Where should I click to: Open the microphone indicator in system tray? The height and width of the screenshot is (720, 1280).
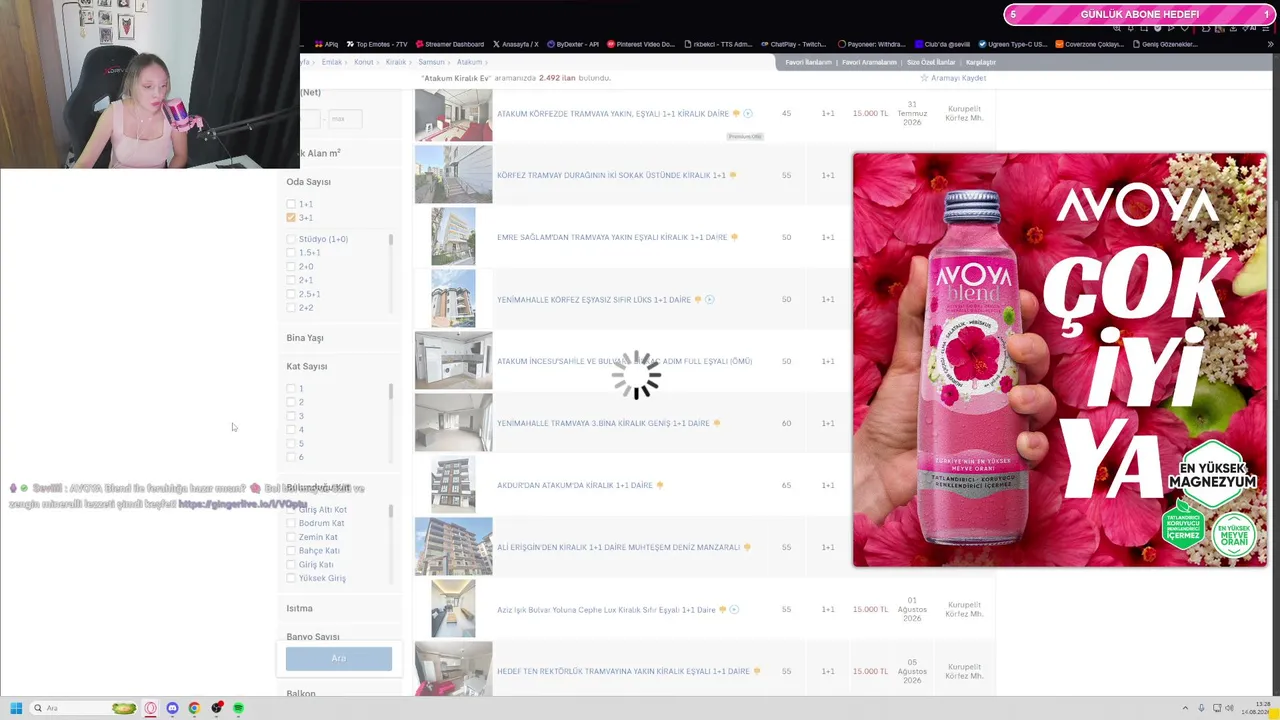pyautogui.click(x=1201, y=708)
